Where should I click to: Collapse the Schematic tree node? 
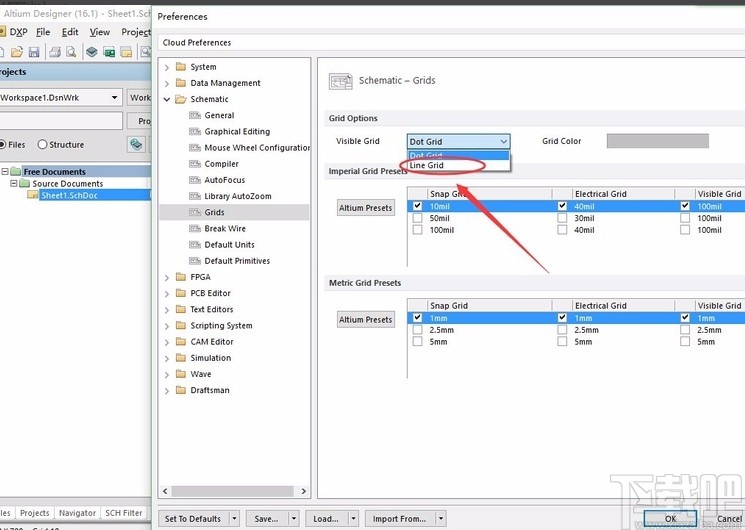click(167, 99)
